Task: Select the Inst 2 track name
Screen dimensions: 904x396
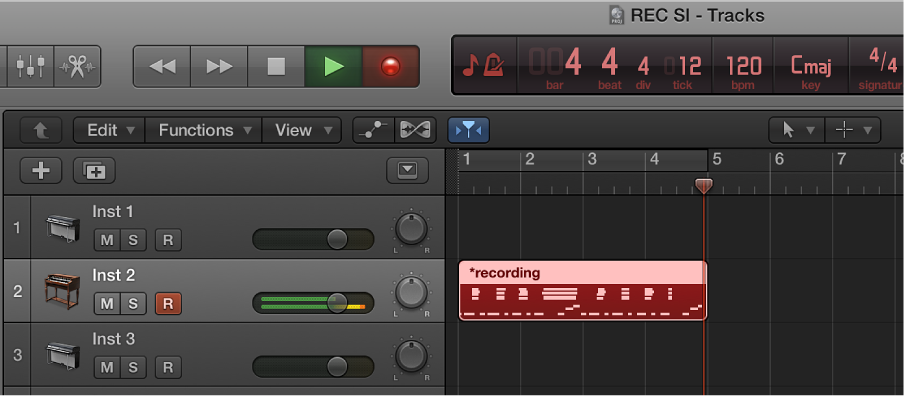Action: (x=114, y=276)
